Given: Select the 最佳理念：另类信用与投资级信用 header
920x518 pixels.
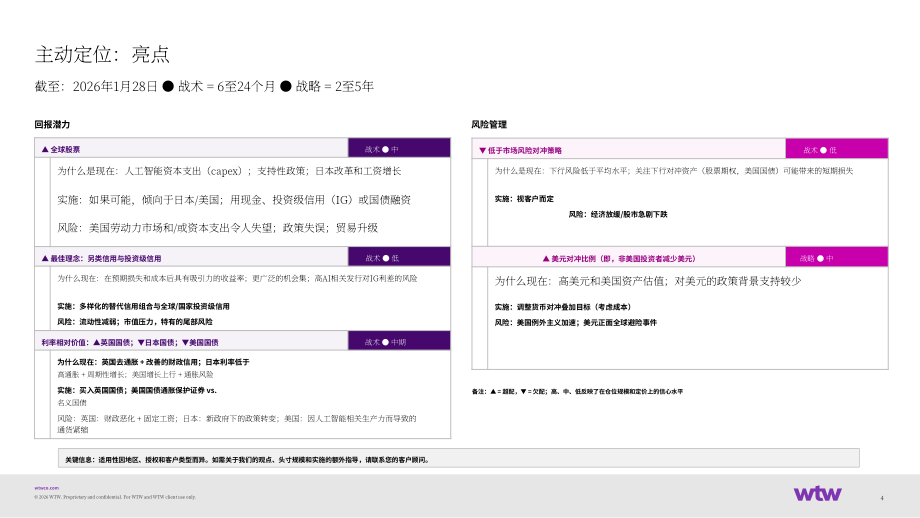Looking at the screenshot, I should point(191,258).
